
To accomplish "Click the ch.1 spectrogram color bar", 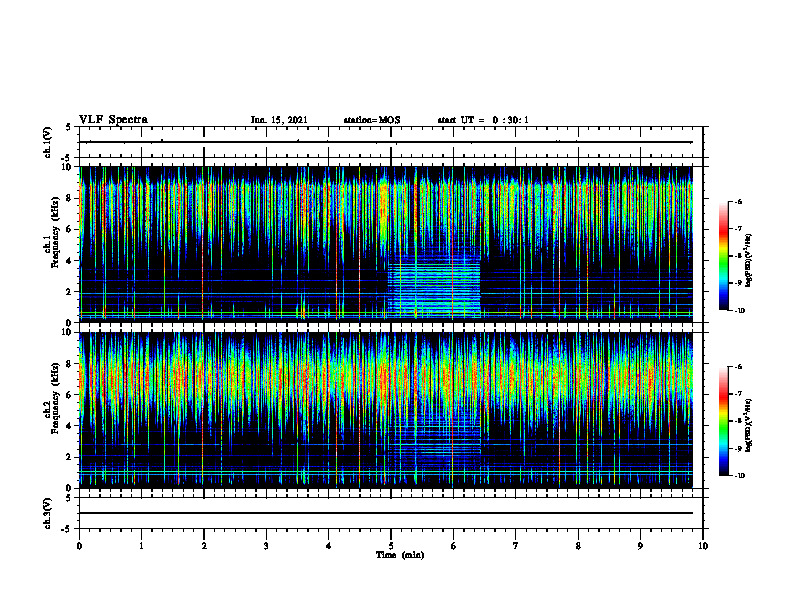I will pyautogui.click(x=724, y=256).
